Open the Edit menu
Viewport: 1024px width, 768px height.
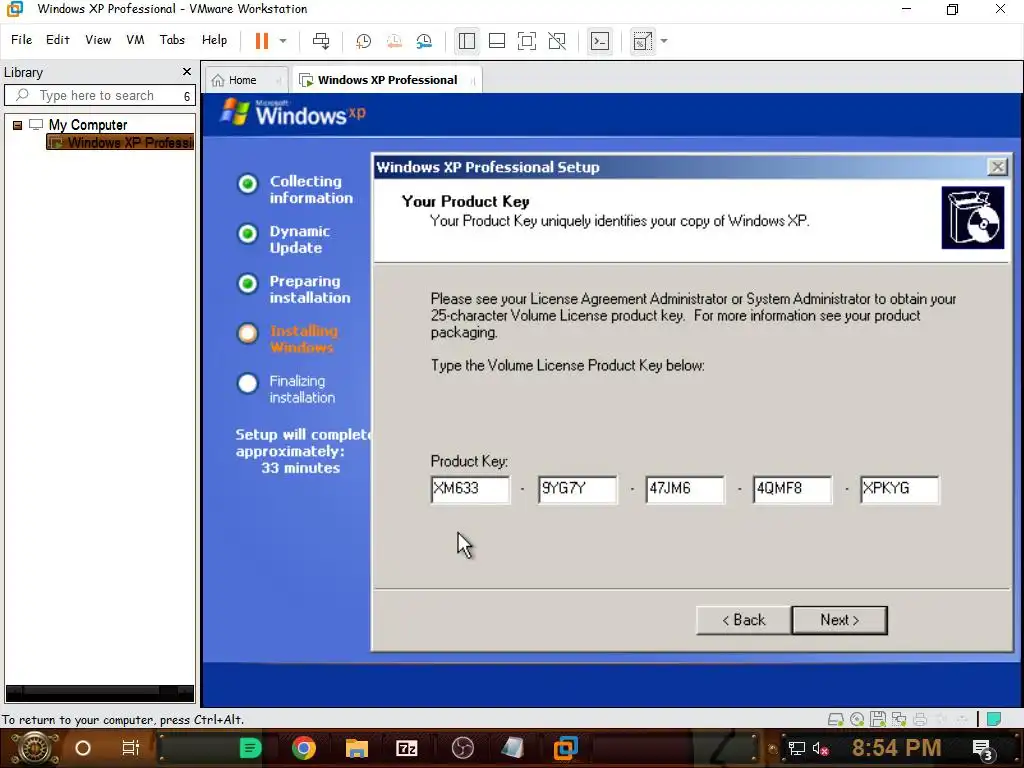57,40
